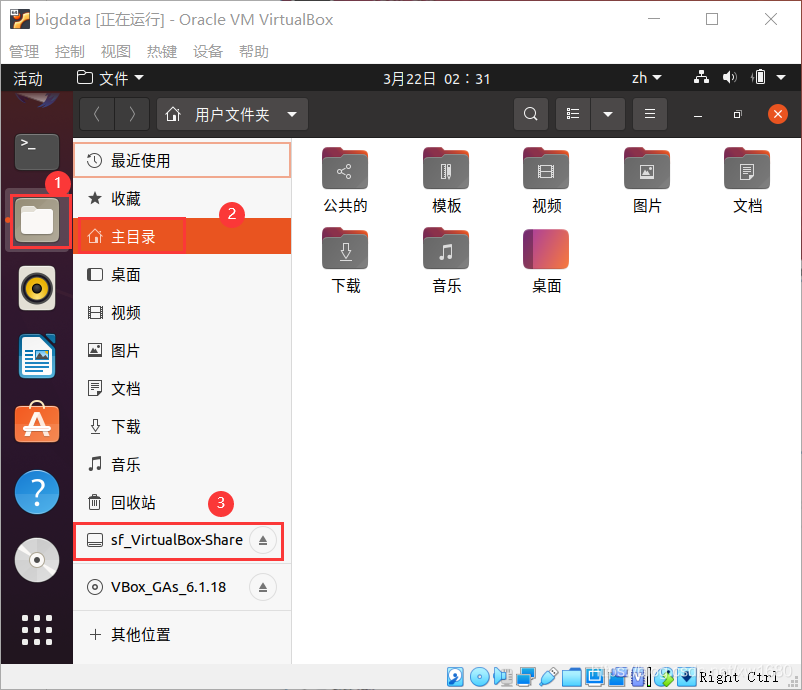
Task: Open the 文档 folder in main pane
Action: 747,181
